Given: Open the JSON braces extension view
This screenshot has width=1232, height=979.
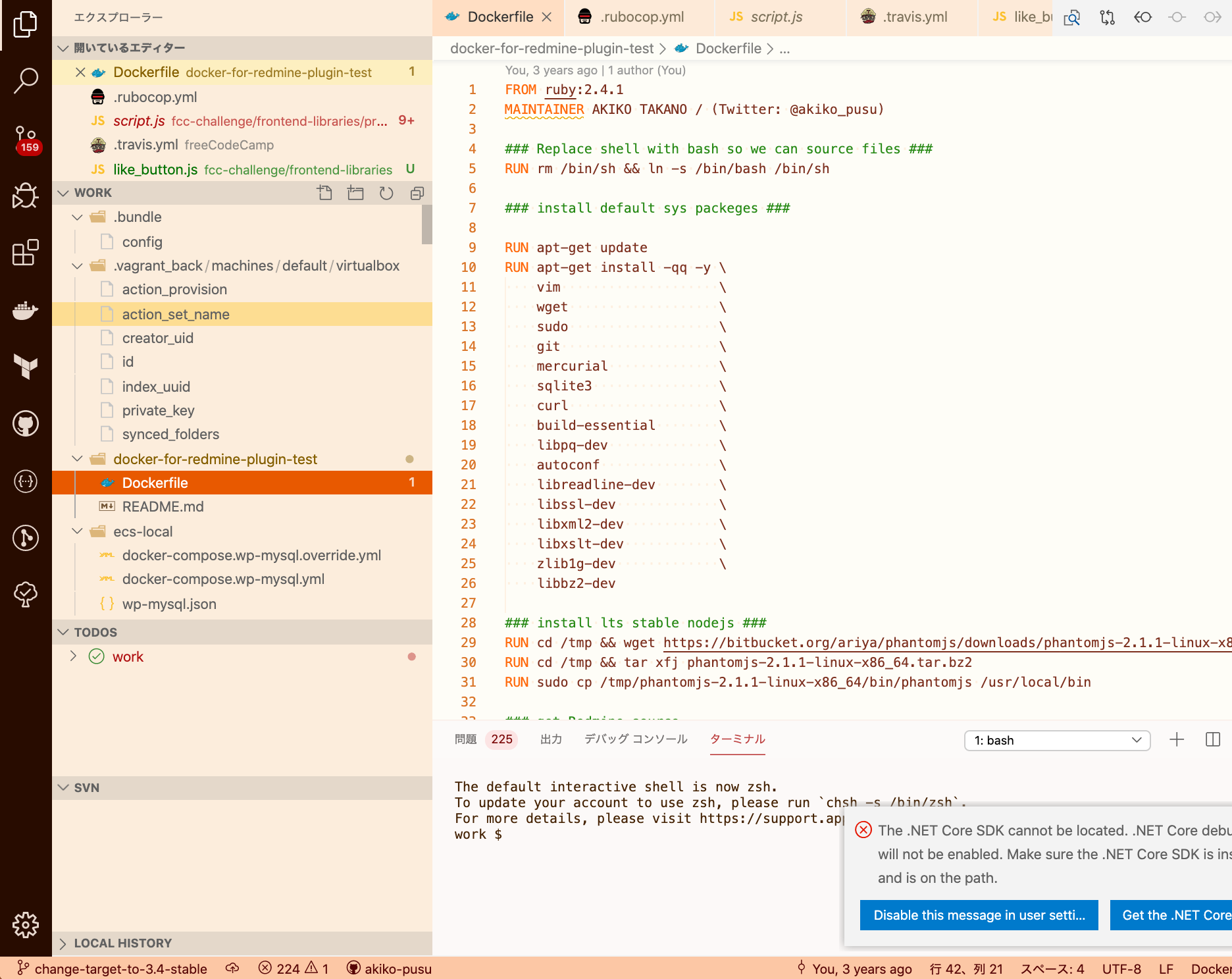Looking at the screenshot, I should pos(26,481).
